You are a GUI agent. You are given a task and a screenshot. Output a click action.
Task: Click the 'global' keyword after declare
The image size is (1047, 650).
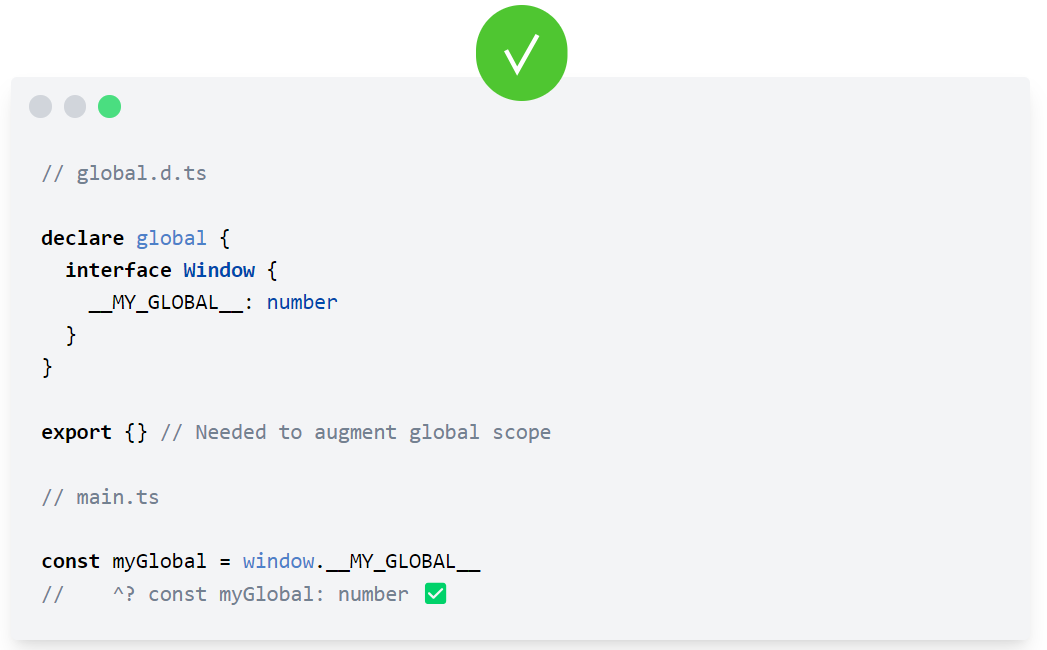point(171,238)
